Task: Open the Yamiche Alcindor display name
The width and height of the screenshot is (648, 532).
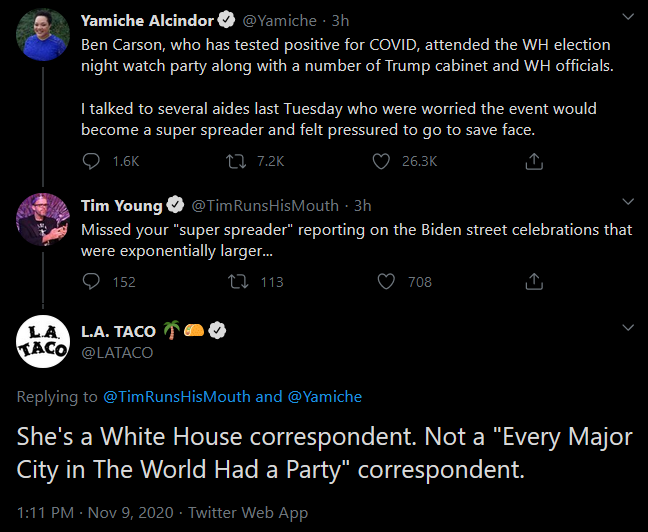Action: click(147, 20)
